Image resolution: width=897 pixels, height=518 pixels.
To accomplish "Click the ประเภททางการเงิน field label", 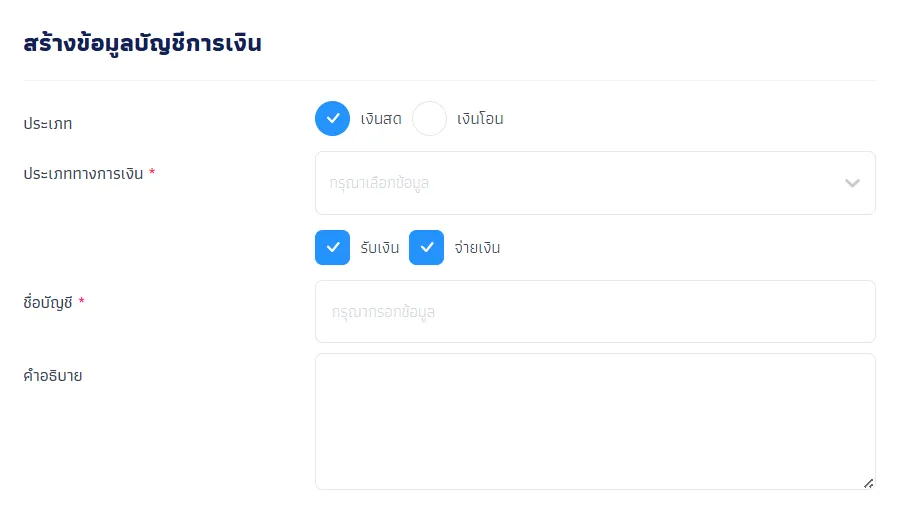I will 83,174.
